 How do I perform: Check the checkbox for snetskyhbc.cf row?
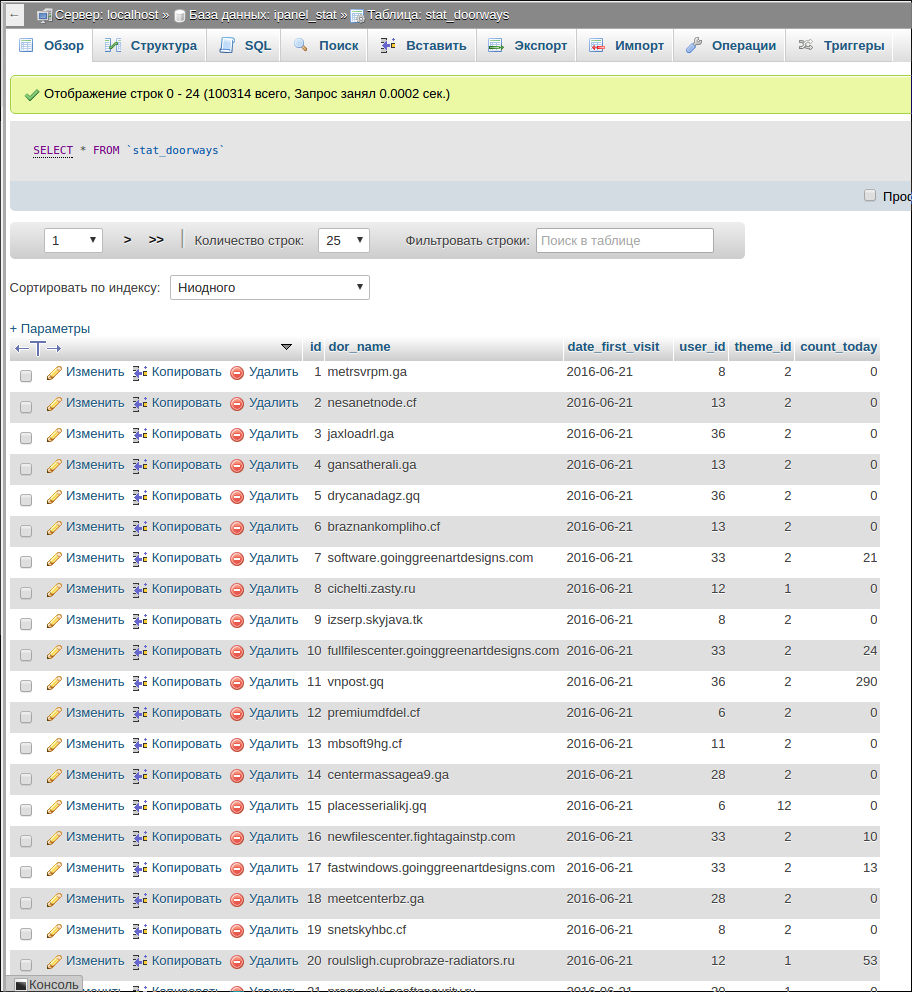coord(26,934)
